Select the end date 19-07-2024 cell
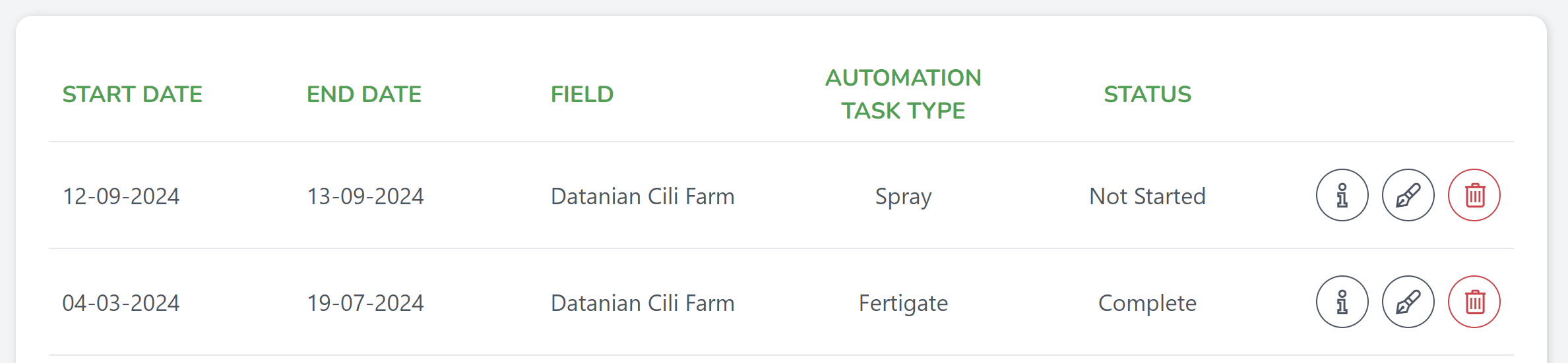Screen dimensions: 1568x363 [x=365, y=303]
